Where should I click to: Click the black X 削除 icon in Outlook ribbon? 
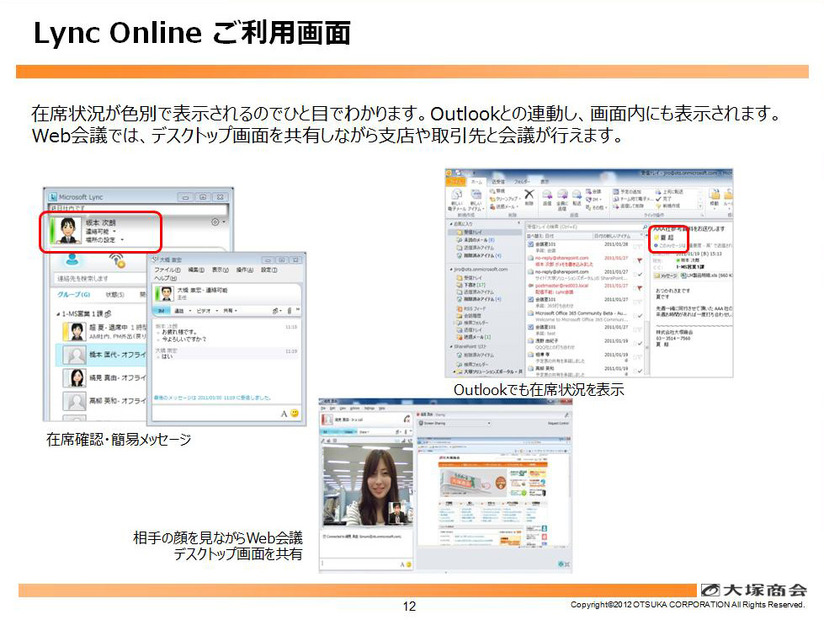tap(529, 195)
